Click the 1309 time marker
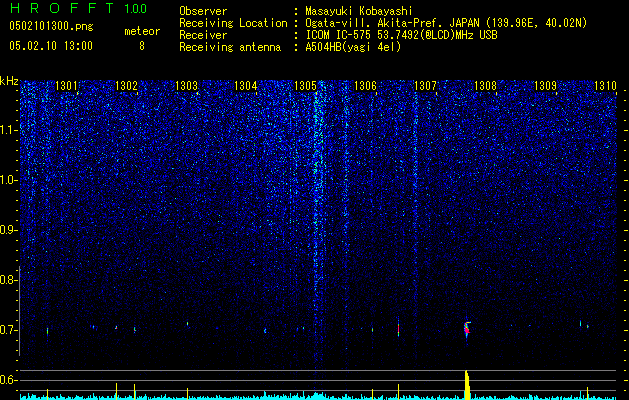Viewport: 629px width, 400px height. (545, 85)
